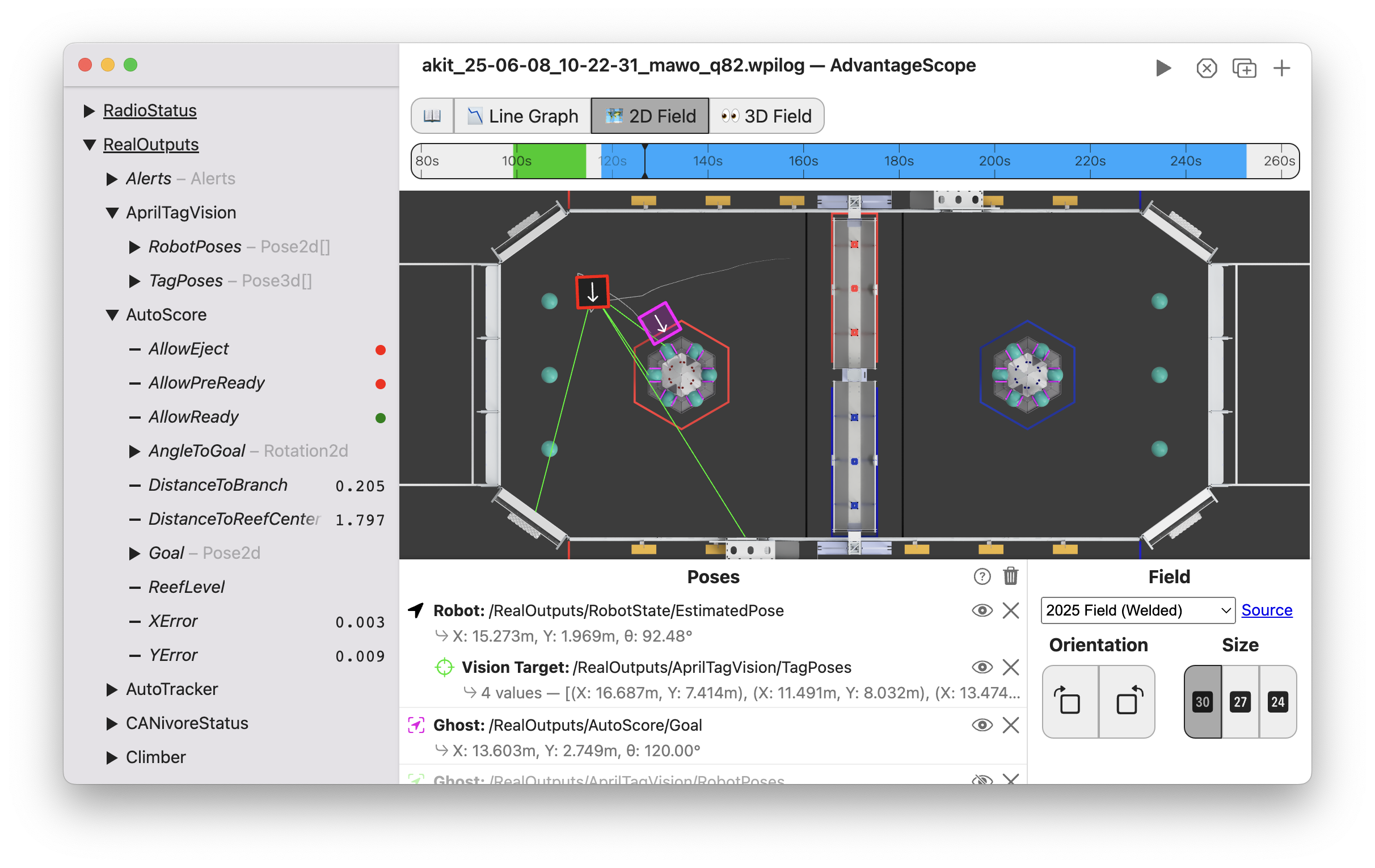Collapse the RealOutputs tree node
The image size is (1375, 868).
click(x=89, y=145)
